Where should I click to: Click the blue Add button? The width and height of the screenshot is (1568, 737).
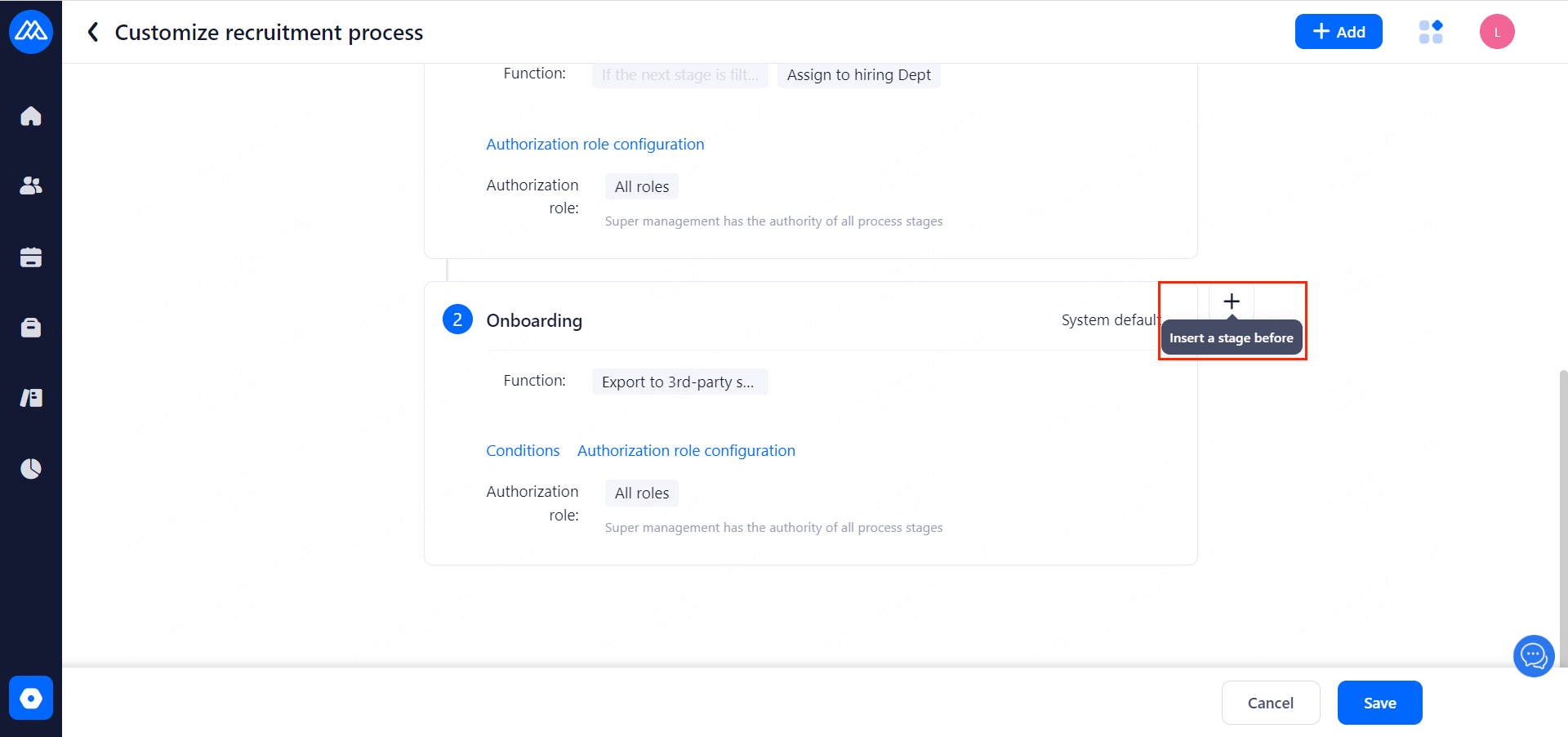click(1338, 32)
